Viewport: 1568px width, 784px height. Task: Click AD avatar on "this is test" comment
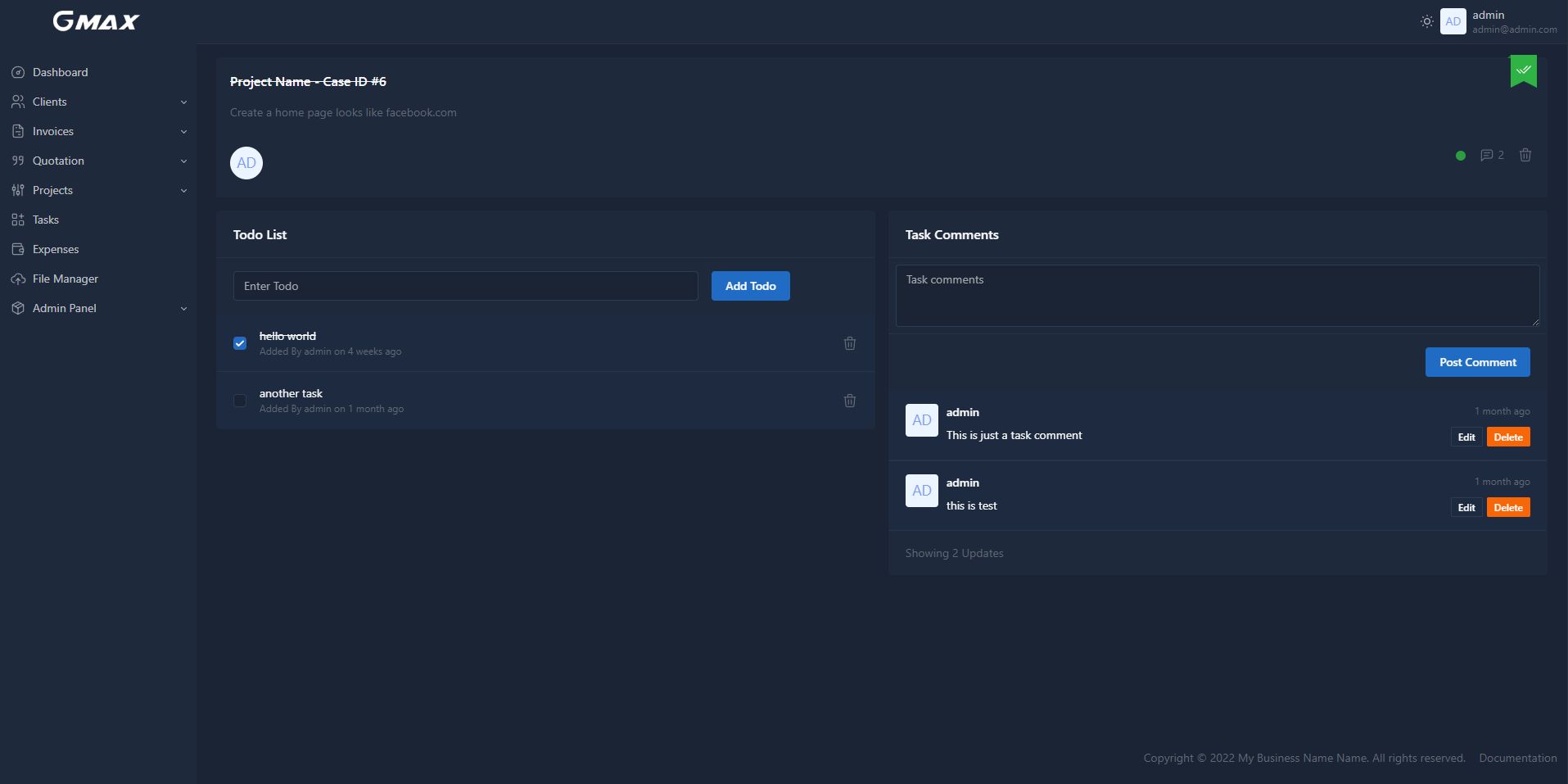click(x=922, y=491)
